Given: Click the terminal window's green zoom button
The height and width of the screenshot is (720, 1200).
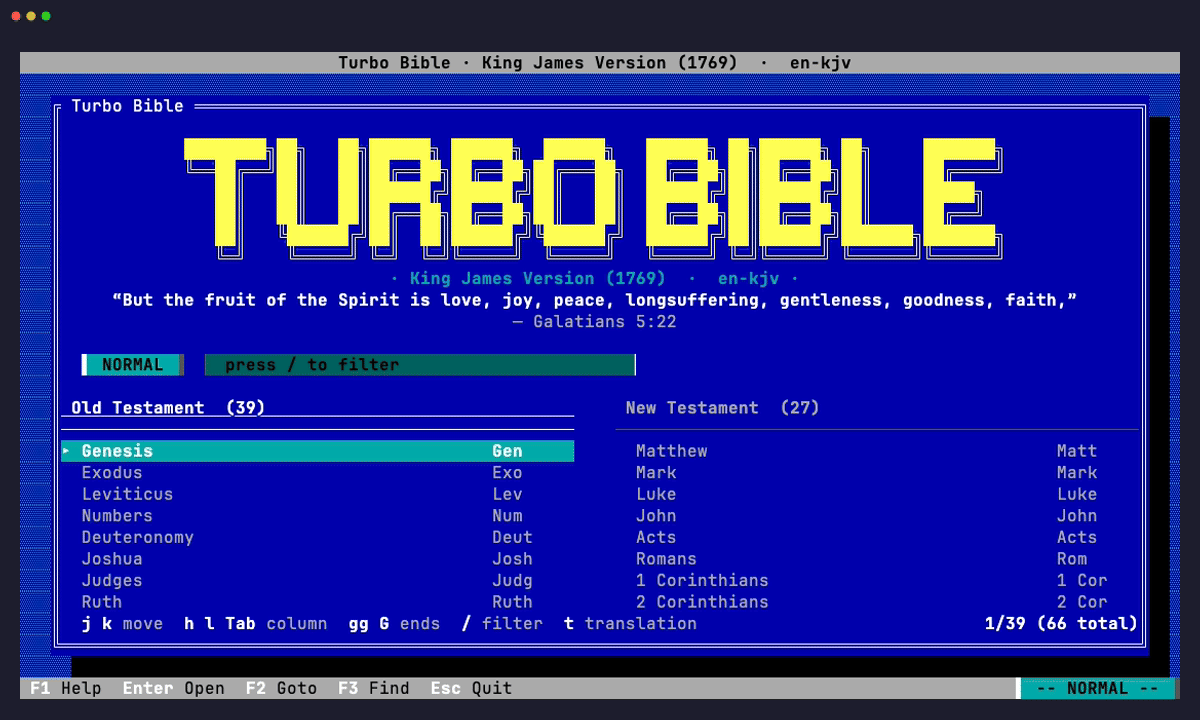Looking at the screenshot, I should point(46,16).
